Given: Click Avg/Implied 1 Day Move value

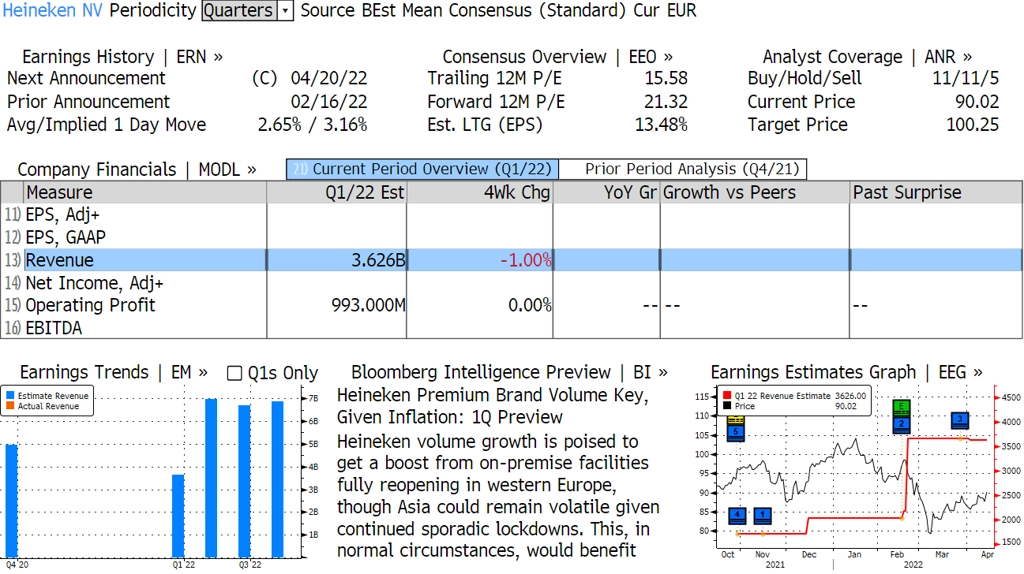Looking at the screenshot, I should 312,125.
